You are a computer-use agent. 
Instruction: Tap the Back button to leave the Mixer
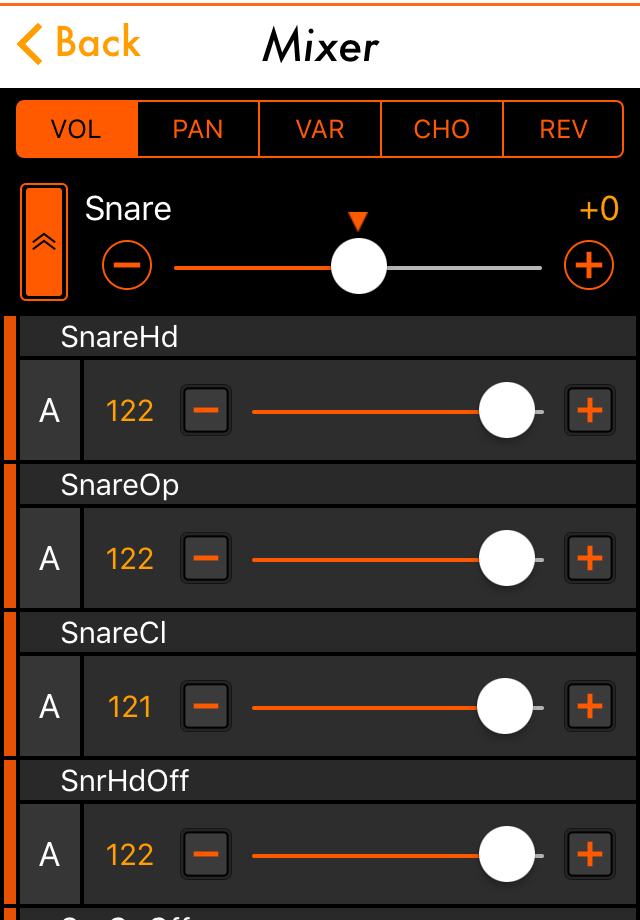click(x=75, y=44)
